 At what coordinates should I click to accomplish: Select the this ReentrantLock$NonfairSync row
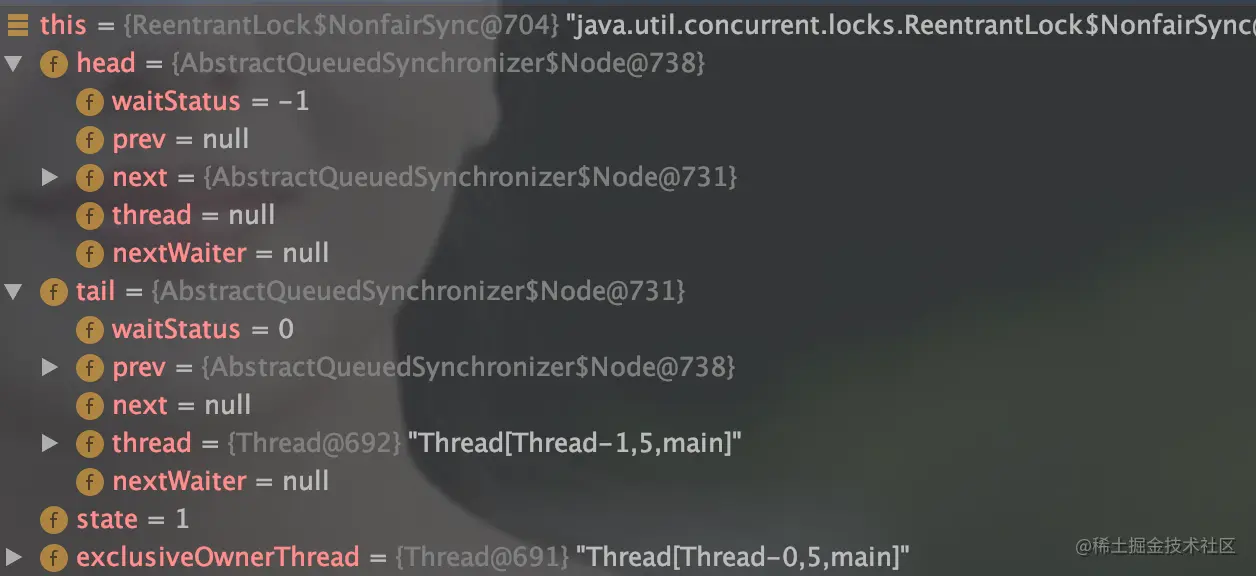tap(628, 25)
